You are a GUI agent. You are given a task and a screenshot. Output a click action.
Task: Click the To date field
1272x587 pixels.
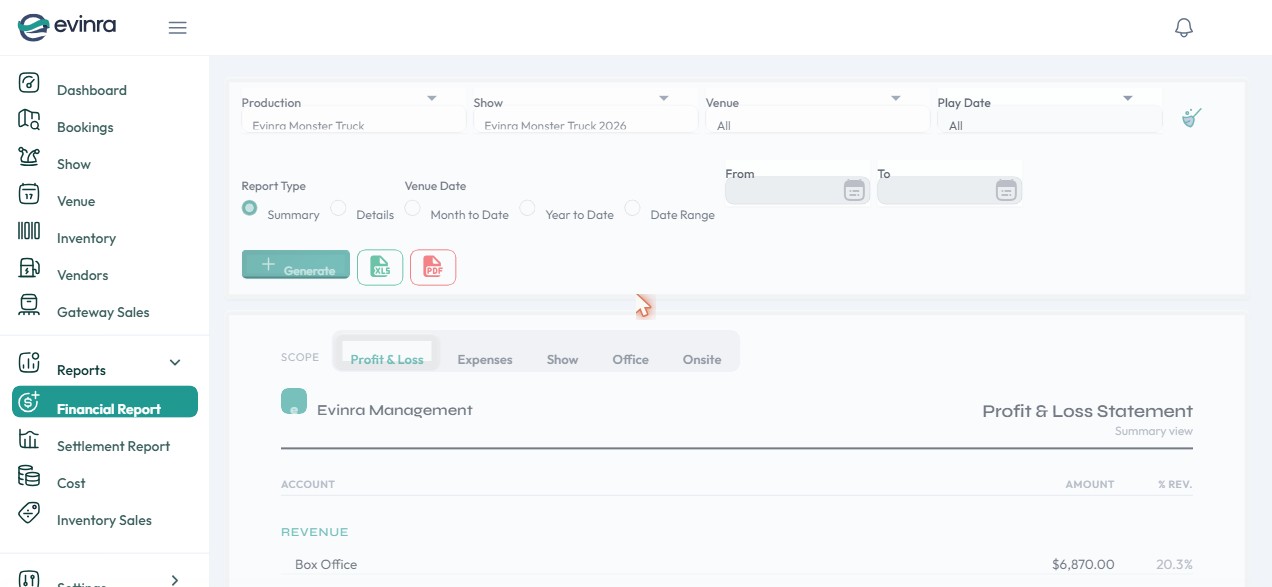(x=950, y=190)
